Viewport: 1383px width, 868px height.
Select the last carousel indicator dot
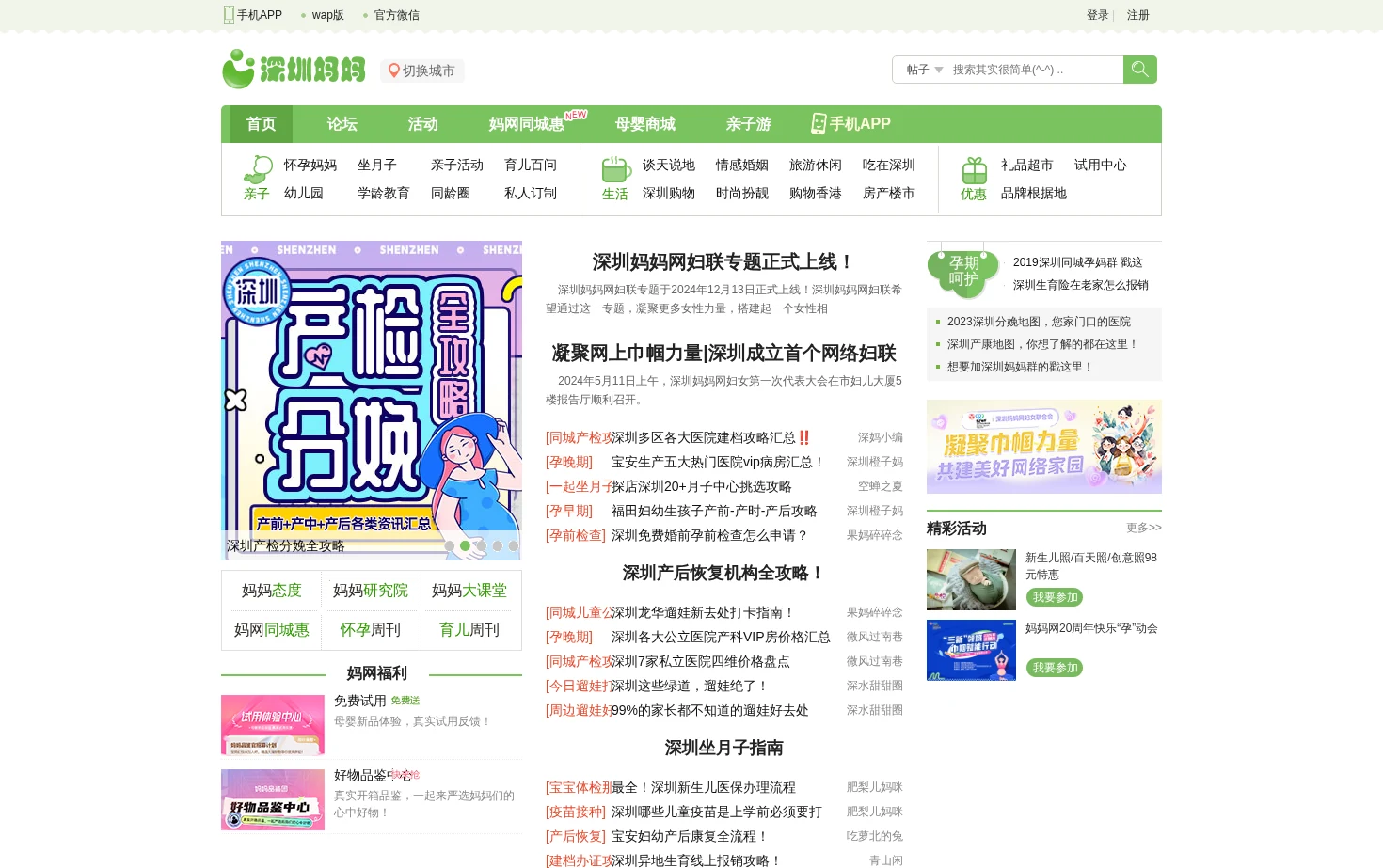(x=513, y=545)
